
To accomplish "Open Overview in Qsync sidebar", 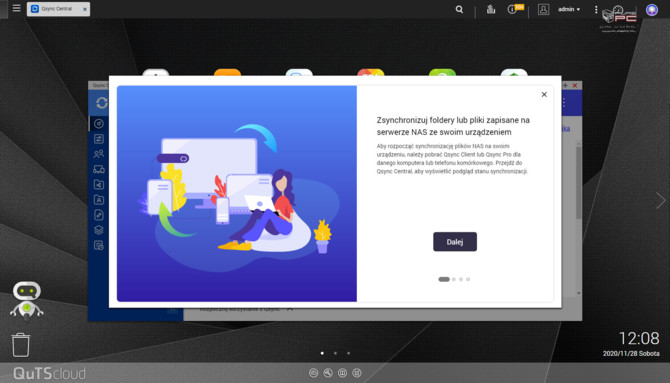I will (99, 124).
